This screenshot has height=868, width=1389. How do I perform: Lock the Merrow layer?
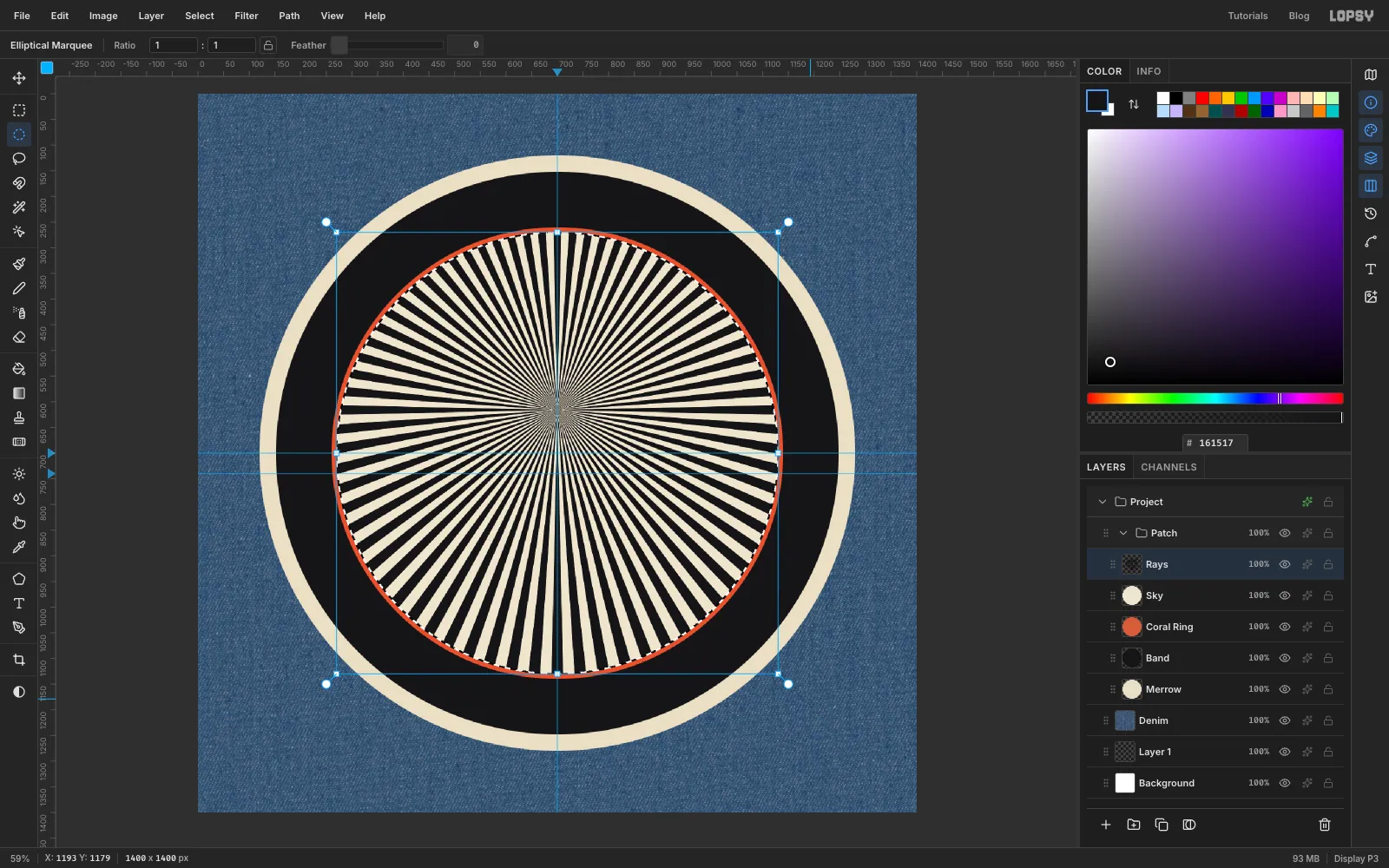1328,689
